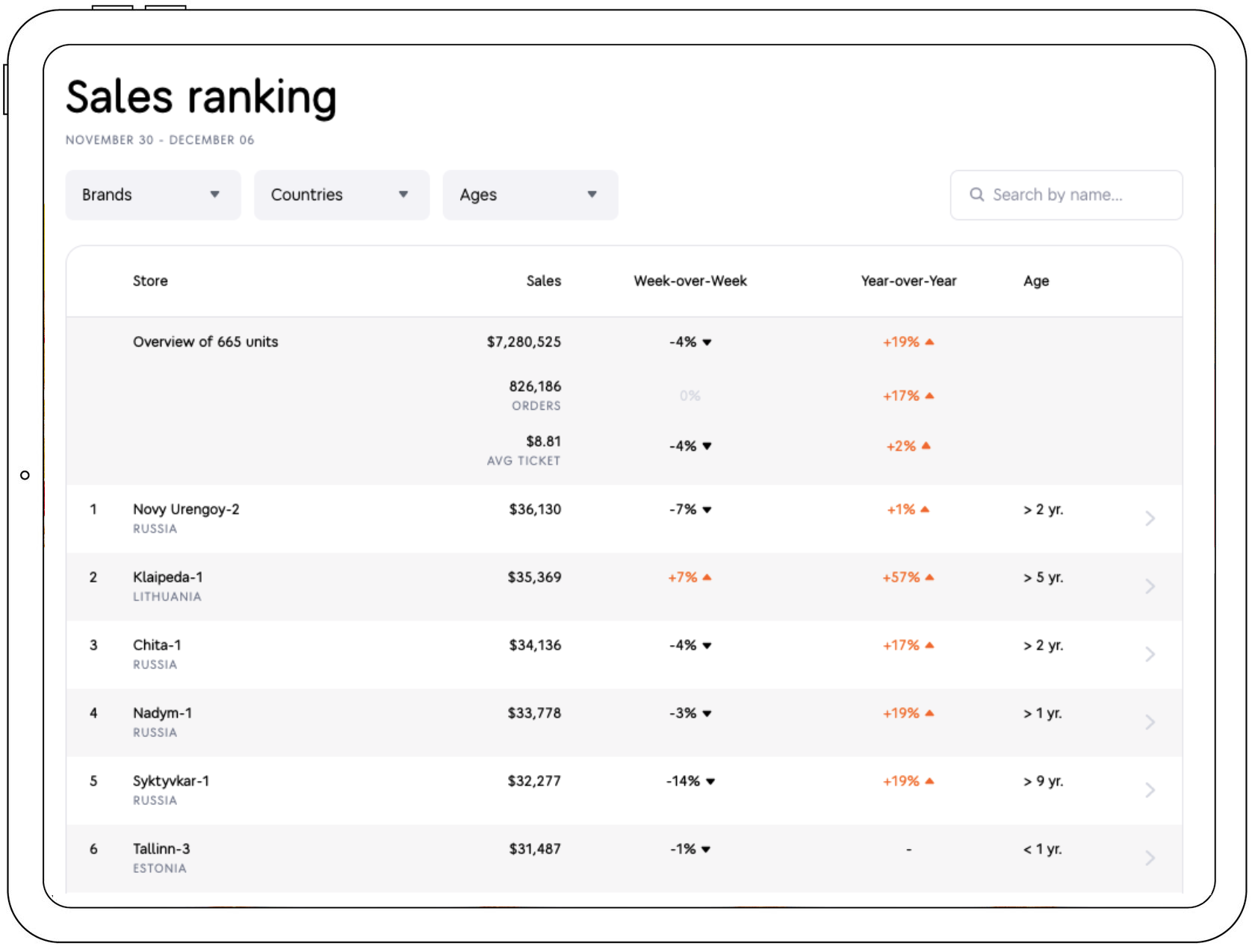Click the overview +19% year-over-year value
Viewport: 1255px width, 952px height.
click(x=908, y=342)
